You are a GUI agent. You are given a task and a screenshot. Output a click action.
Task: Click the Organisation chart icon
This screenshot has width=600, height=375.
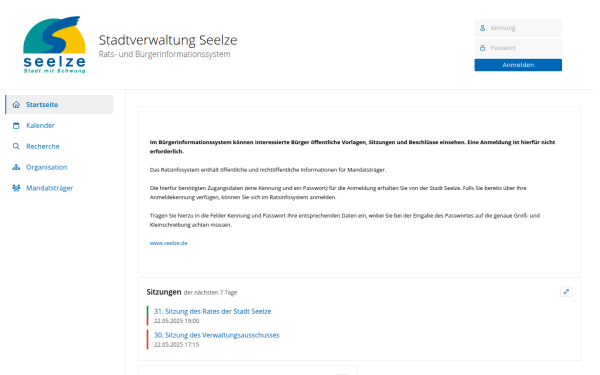tap(16, 167)
